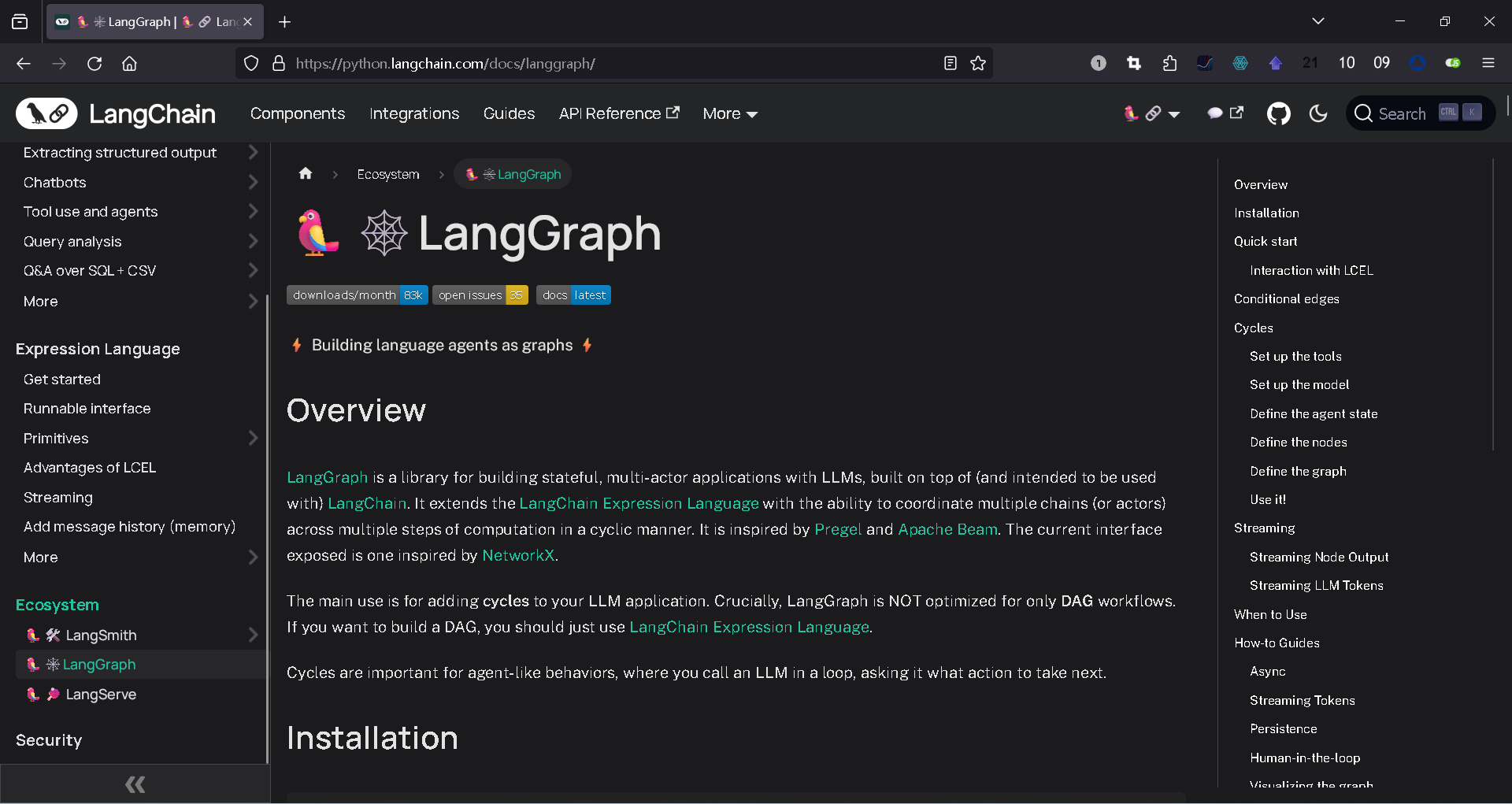The image size is (1512, 804).
Task: Open a new browser tab
Action: coord(285,22)
